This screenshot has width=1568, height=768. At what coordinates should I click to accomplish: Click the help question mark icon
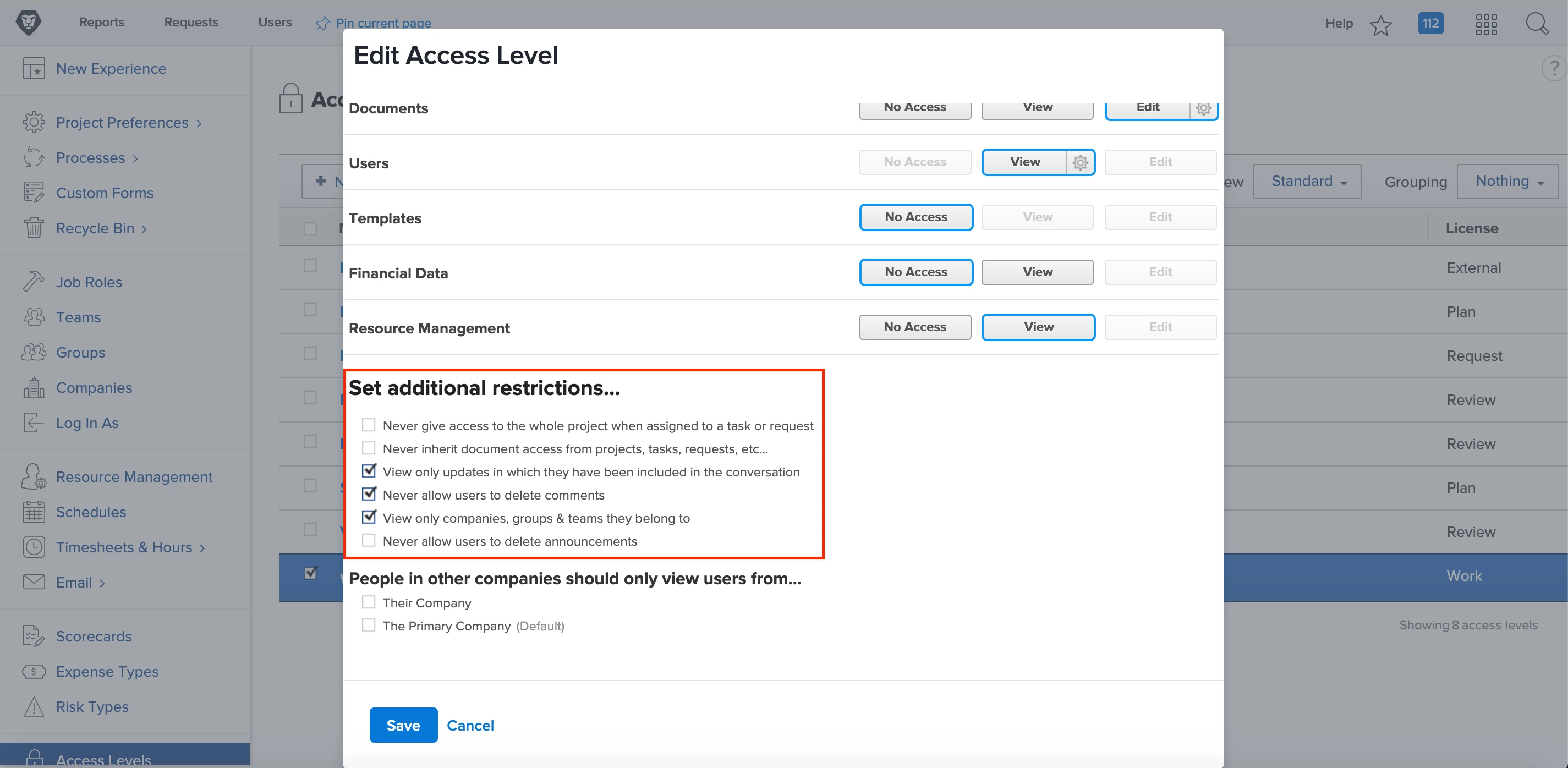[1554, 68]
